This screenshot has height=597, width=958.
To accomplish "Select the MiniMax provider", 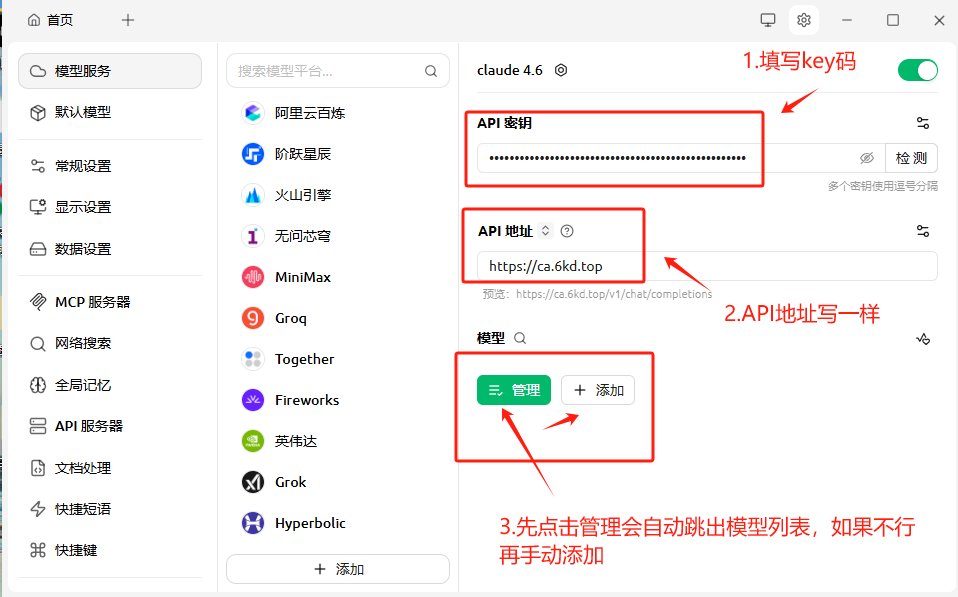I will click(338, 277).
